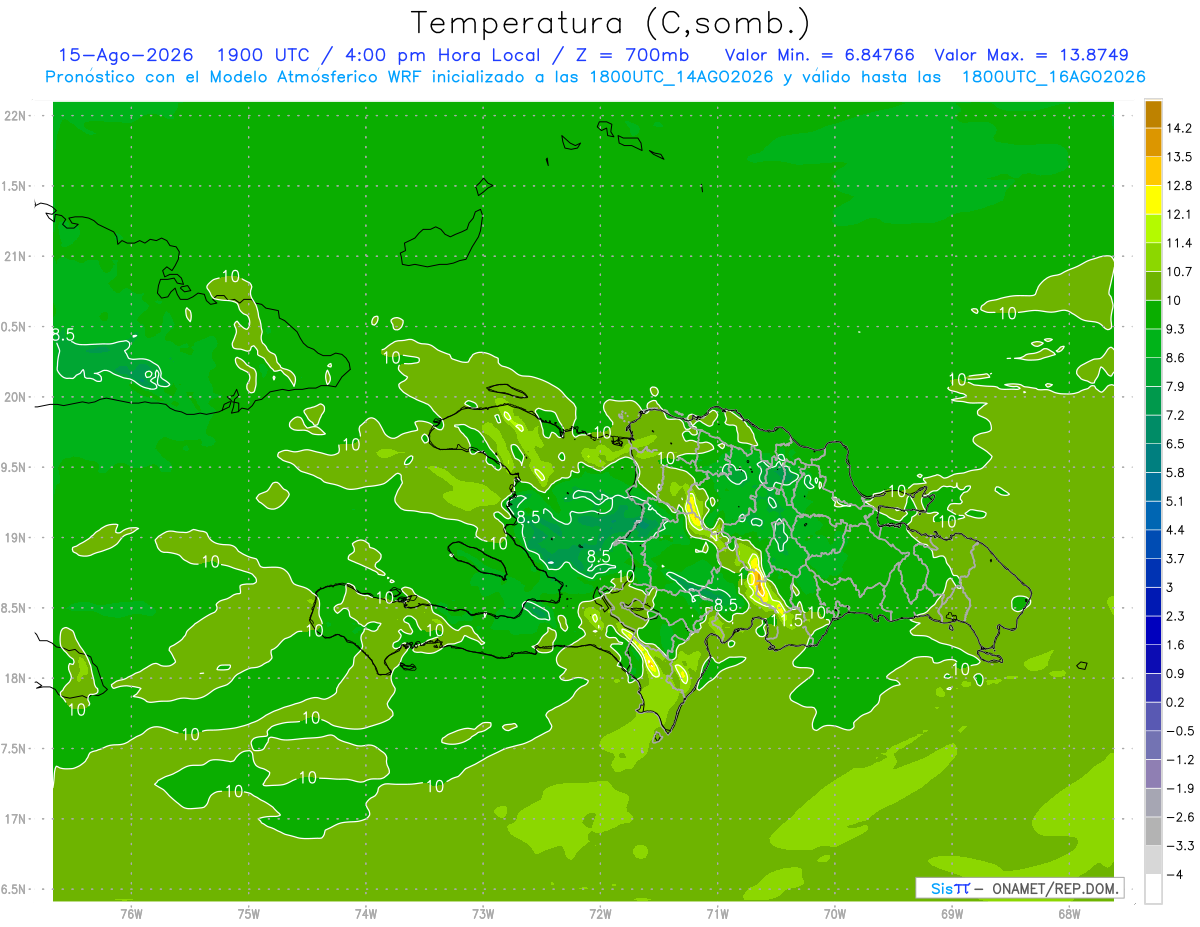Click the "75W" longitude axis label
Screen dimensions: 1200x927
(x=248, y=914)
